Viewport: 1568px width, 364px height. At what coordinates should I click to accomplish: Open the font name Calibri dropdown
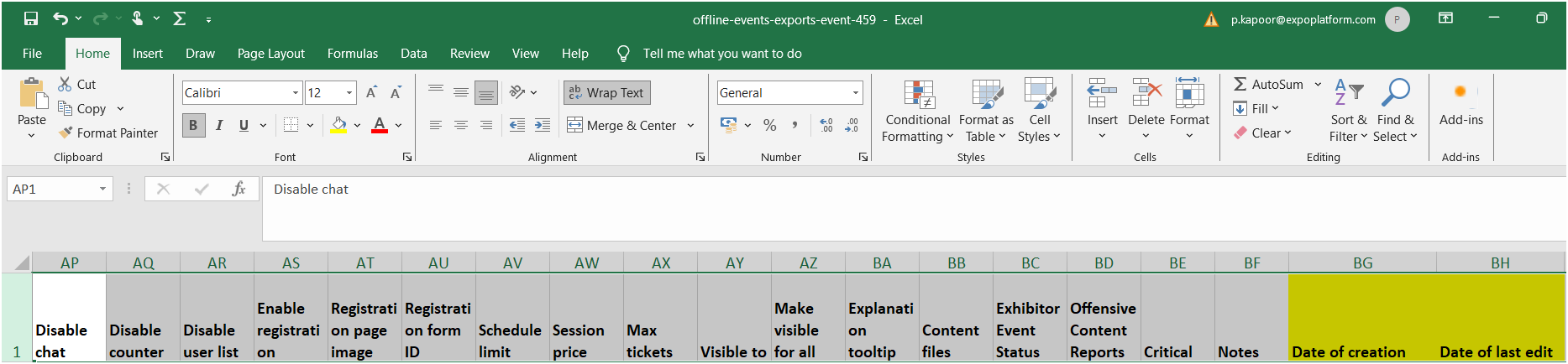tap(296, 92)
